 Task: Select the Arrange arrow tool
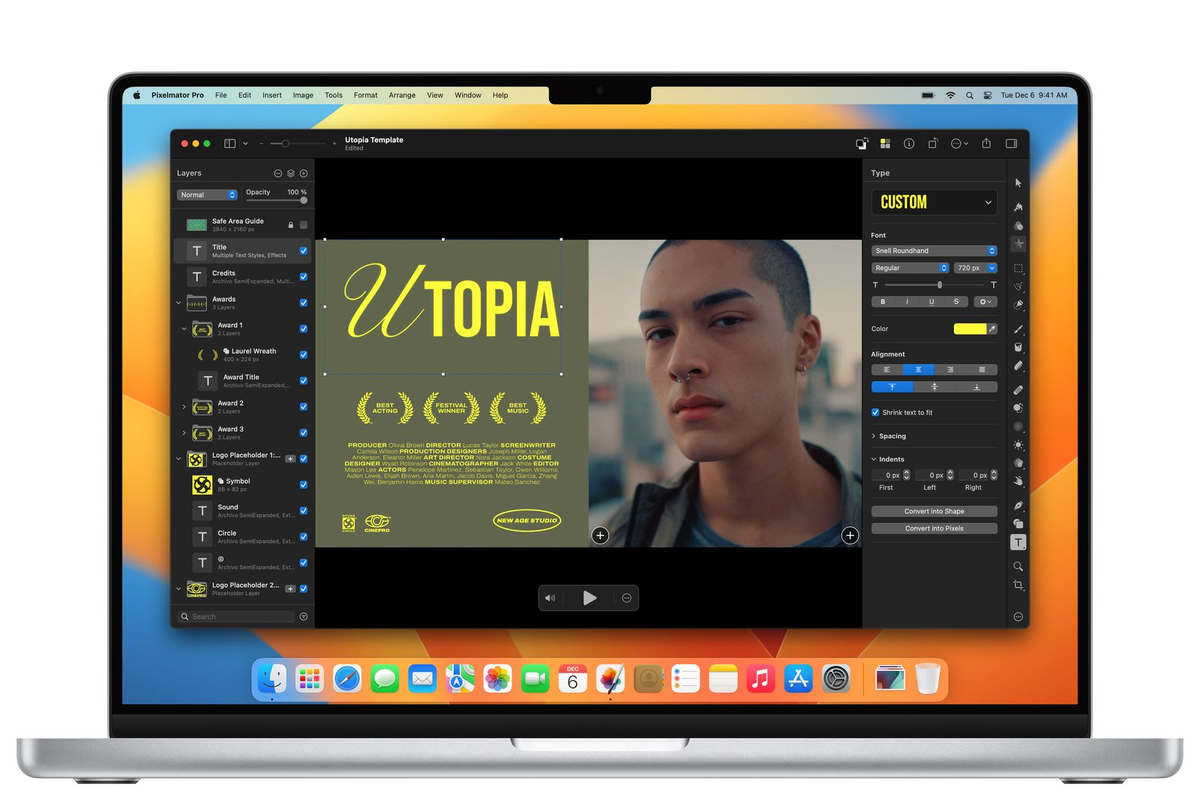pos(1018,183)
